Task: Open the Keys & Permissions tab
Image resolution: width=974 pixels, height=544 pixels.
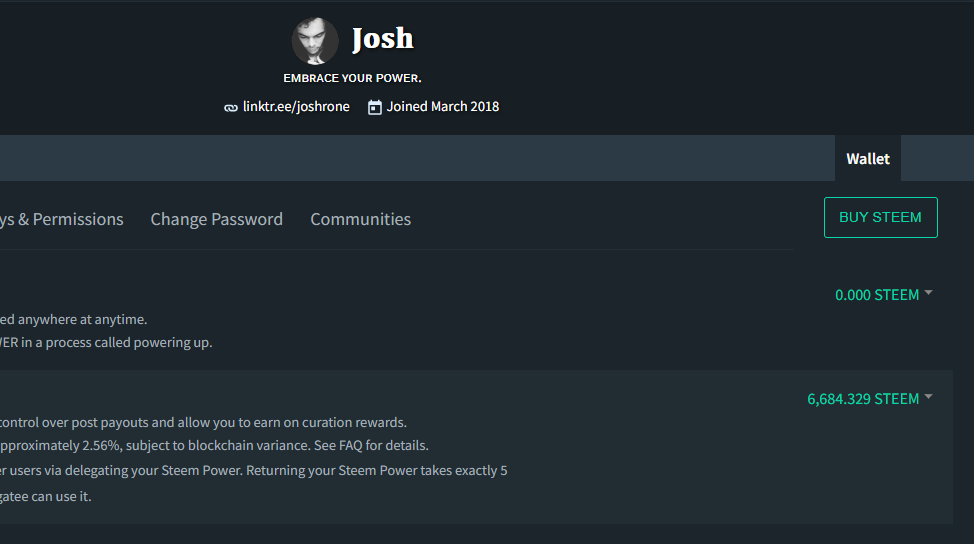Action: [x=62, y=219]
